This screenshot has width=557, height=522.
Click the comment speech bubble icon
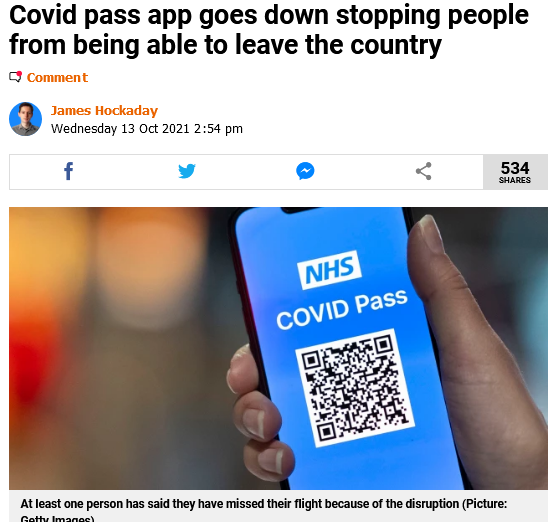(15, 76)
